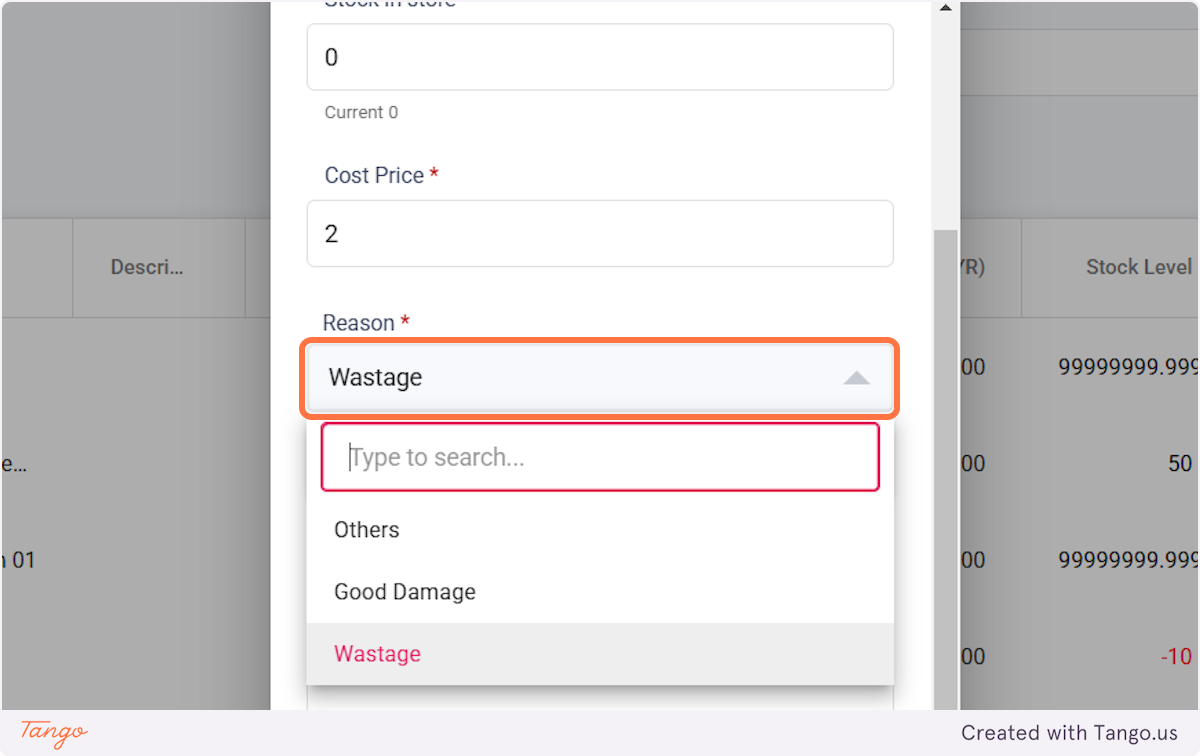Click the Descri... column header
The width and height of the screenshot is (1200, 756).
(x=147, y=267)
